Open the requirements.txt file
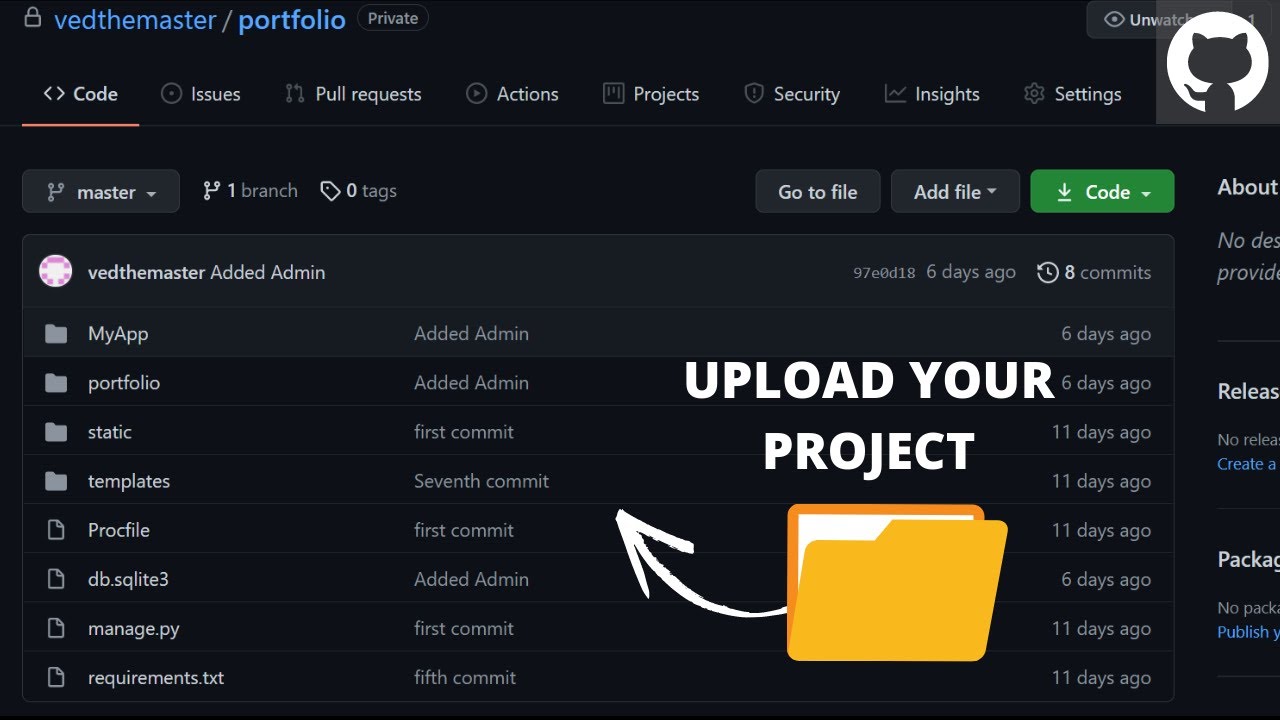The image size is (1280, 720). point(156,677)
